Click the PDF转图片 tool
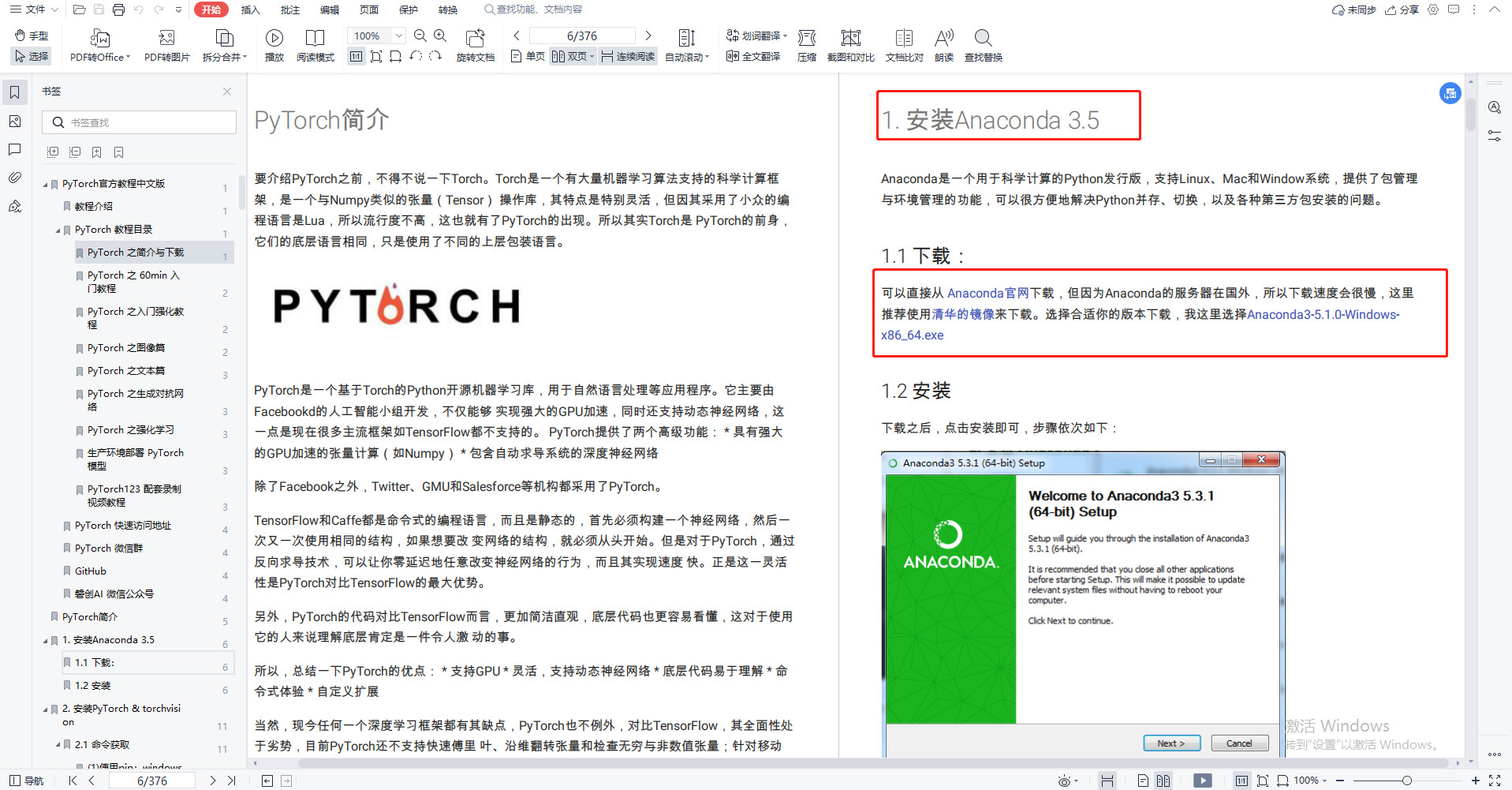The image size is (1512, 790). pos(167,46)
